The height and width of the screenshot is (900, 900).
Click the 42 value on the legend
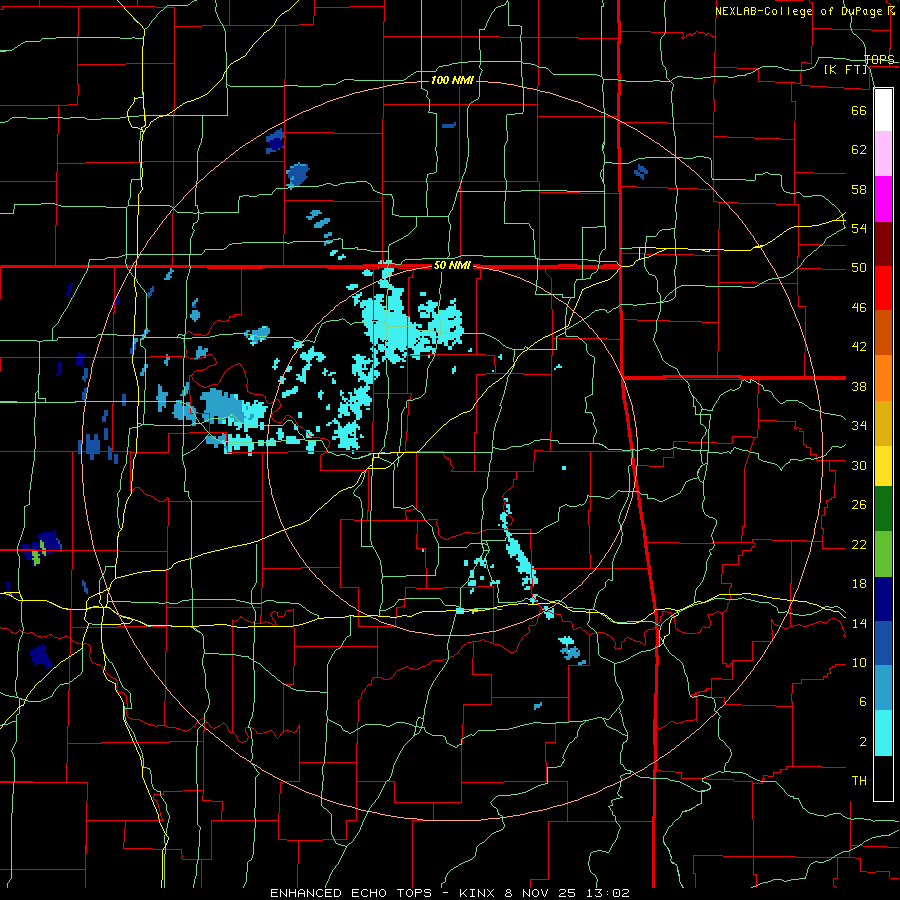point(859,347)
